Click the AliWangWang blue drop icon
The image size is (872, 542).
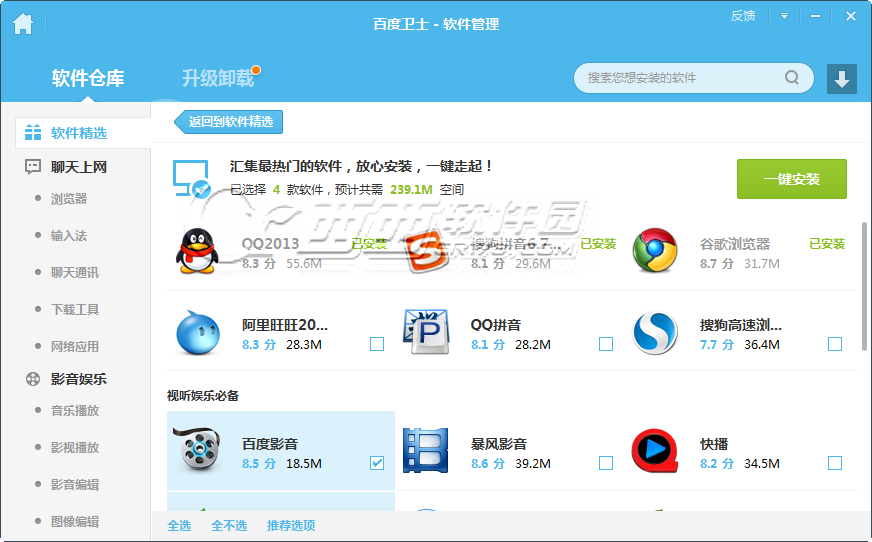coord(197,332)
